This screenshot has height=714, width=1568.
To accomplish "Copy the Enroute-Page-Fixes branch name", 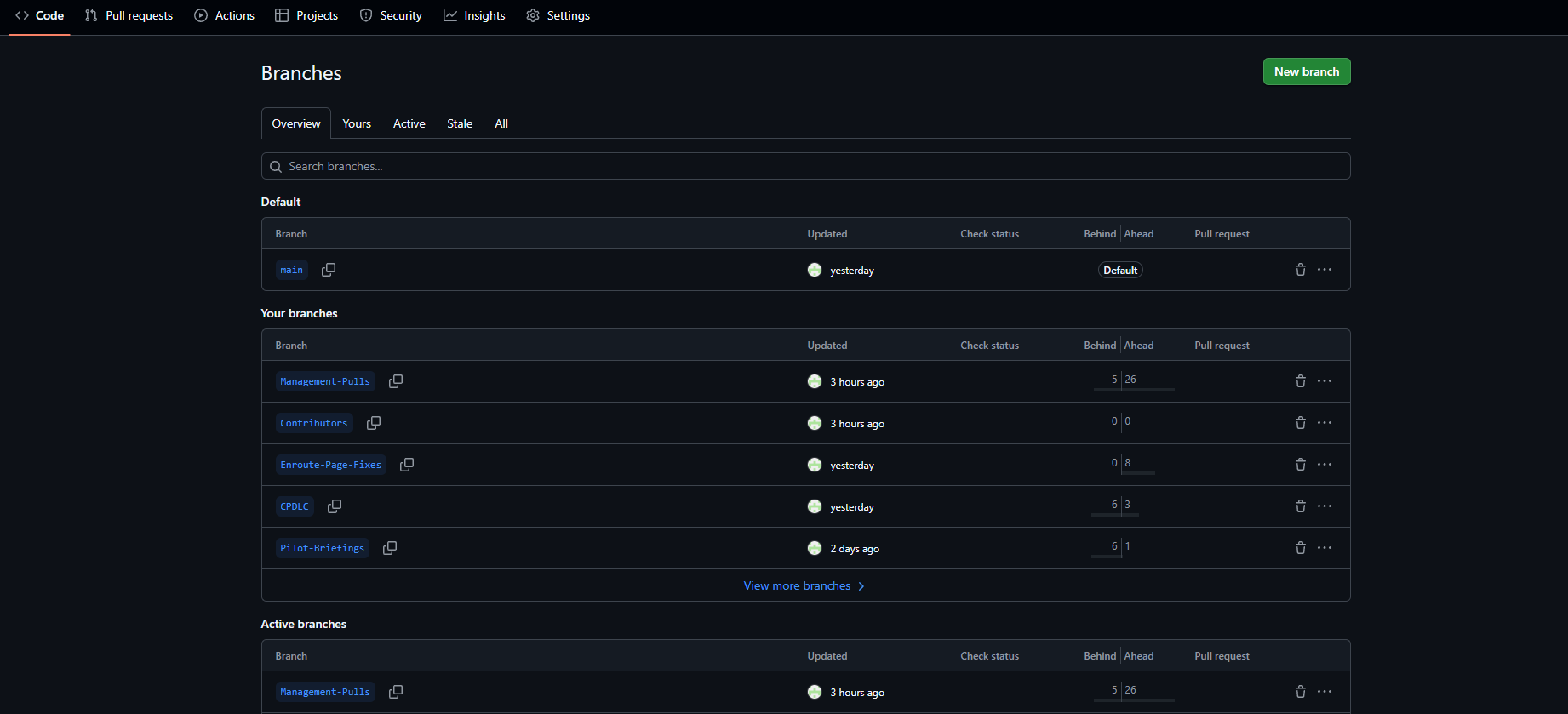I will pyautogui.click(x=407, y=465).
